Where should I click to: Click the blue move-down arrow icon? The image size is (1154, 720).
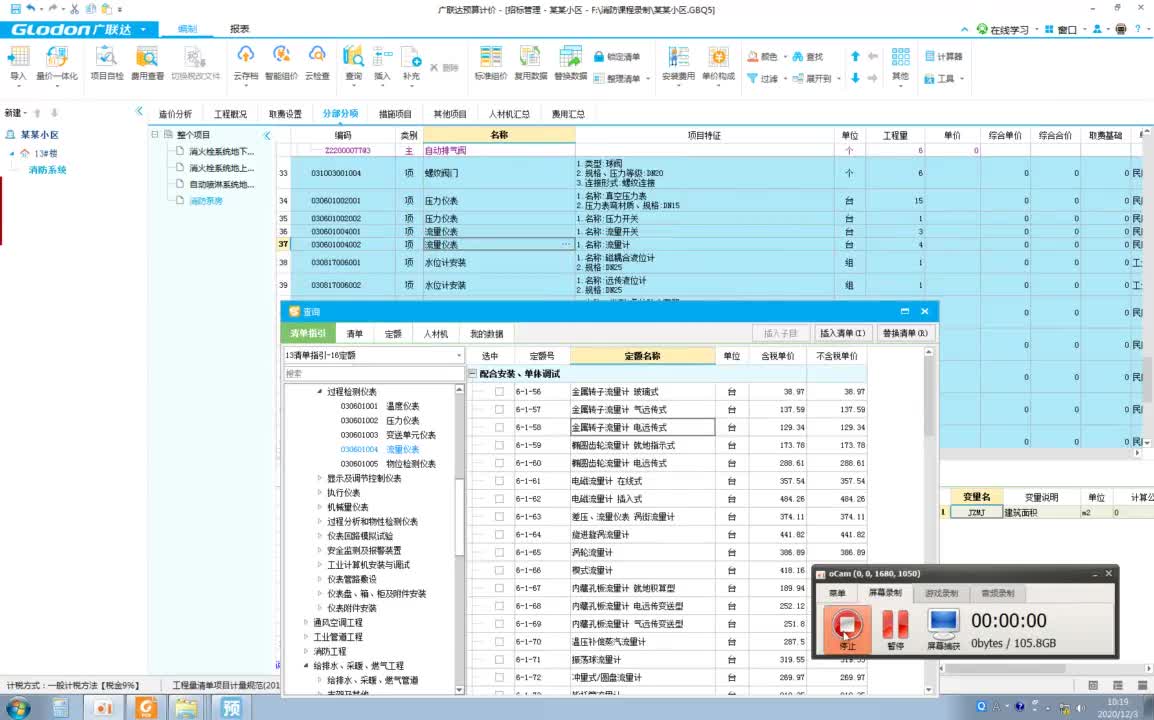tap(854, 78)
